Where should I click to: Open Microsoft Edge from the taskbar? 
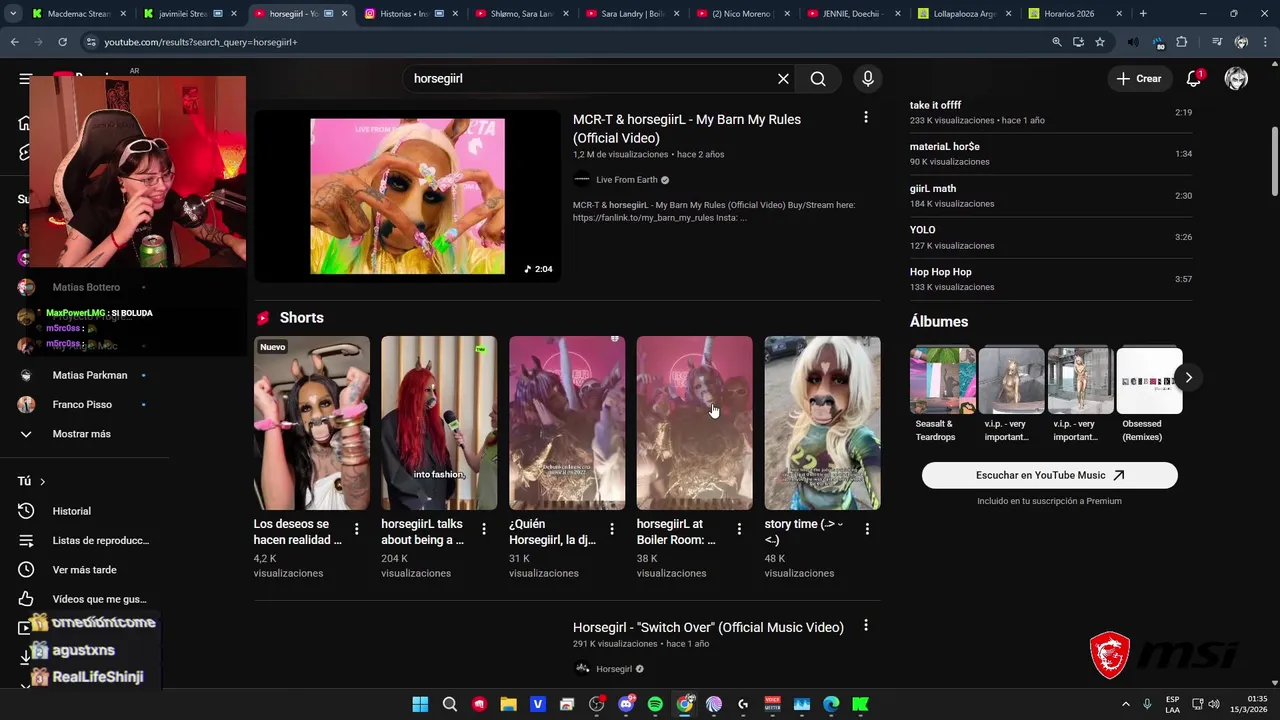[x=831, y=704]
